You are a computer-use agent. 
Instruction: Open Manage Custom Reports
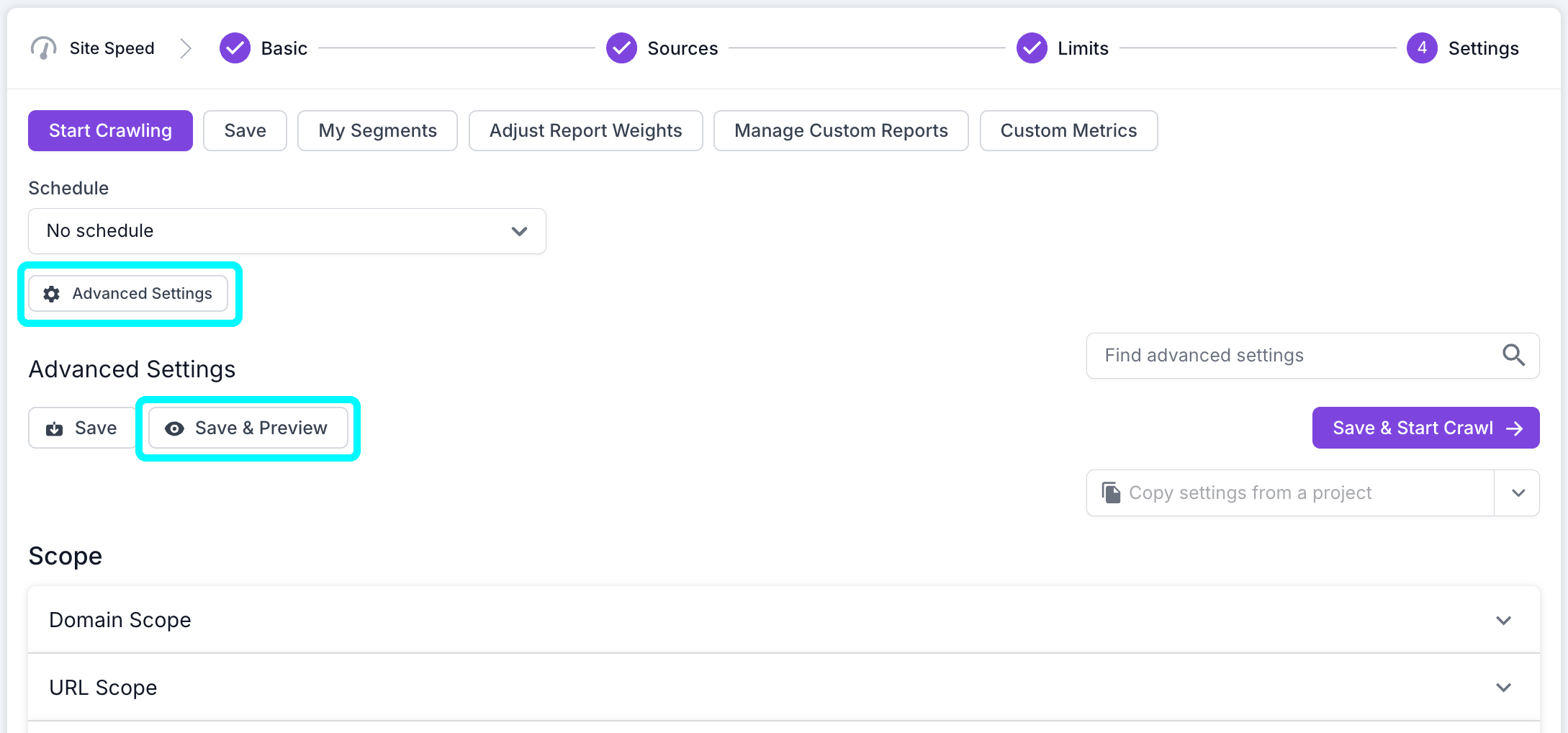[840, 130]
